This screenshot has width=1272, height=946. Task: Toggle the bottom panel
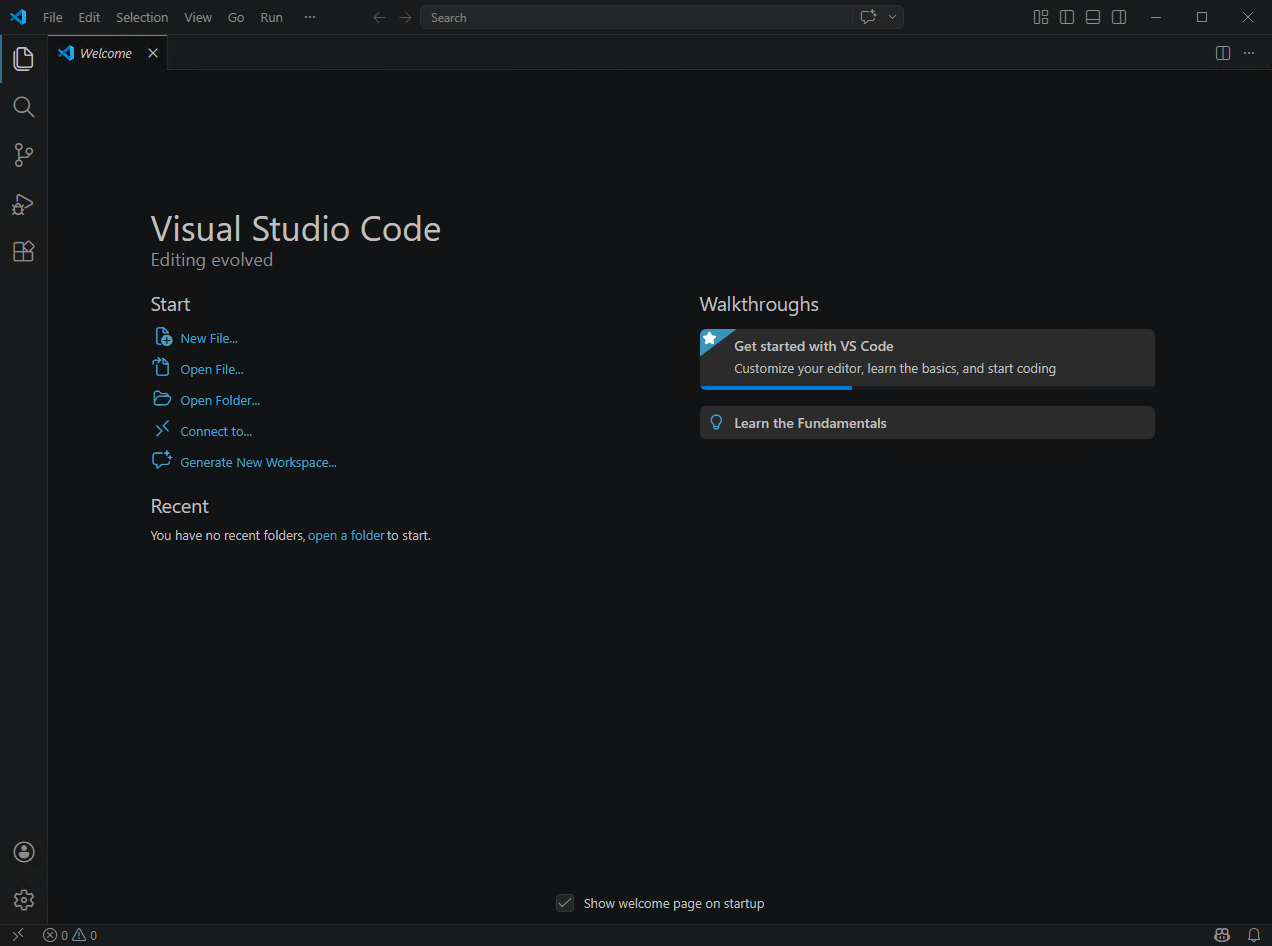[x=1093, y=17]
